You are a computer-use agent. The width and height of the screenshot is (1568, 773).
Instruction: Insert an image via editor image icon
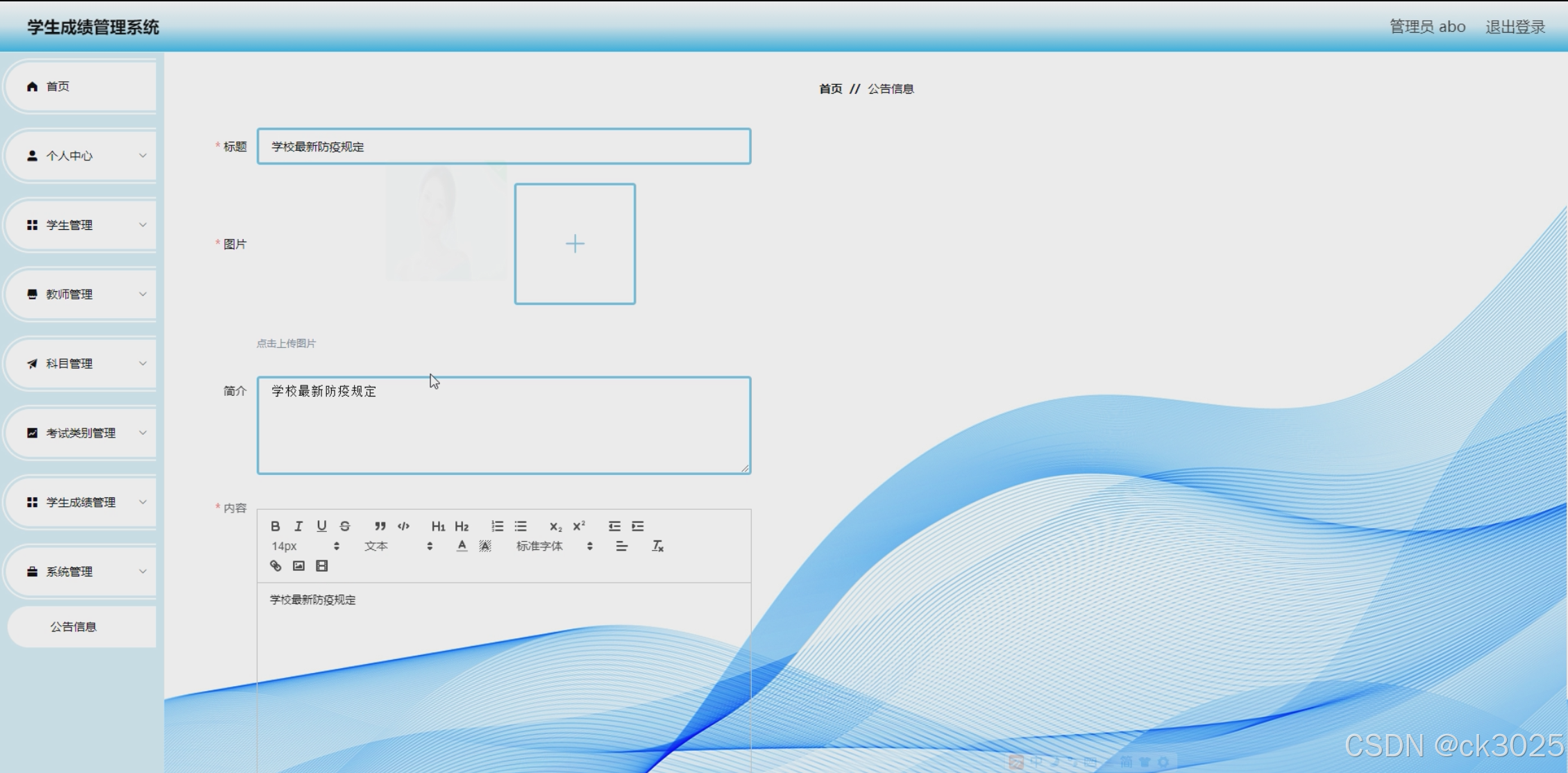click(298, 565)
